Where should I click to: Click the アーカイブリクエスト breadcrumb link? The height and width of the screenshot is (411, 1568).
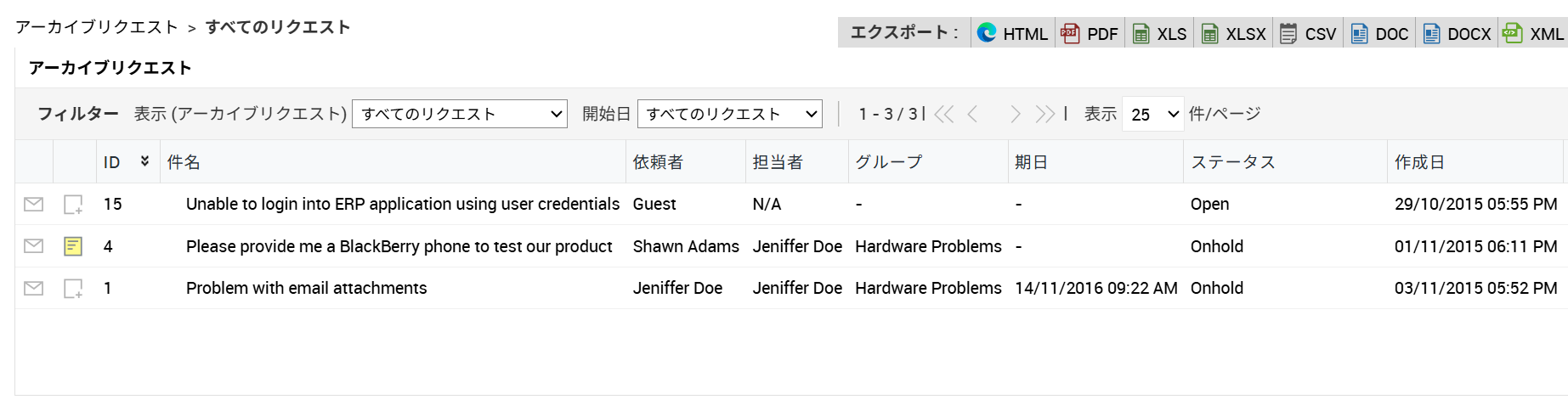97,27
